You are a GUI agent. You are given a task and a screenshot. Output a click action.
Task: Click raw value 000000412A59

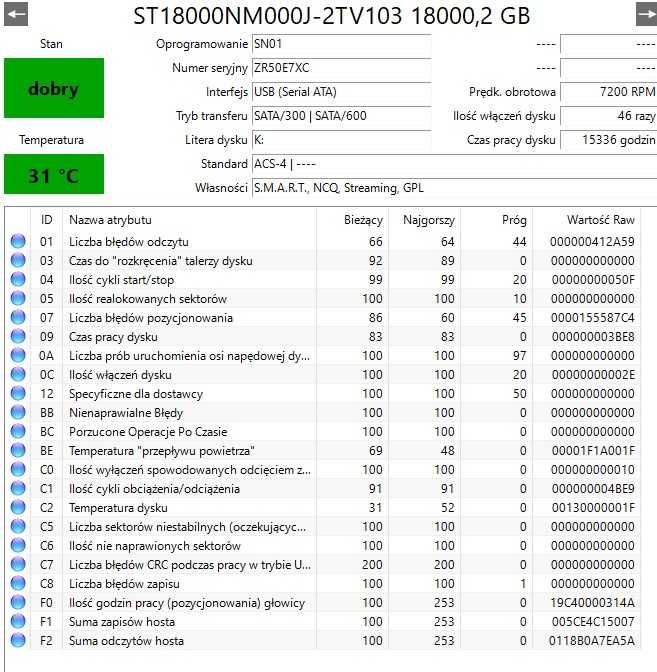pyautogui.click(x=592, y=242)
